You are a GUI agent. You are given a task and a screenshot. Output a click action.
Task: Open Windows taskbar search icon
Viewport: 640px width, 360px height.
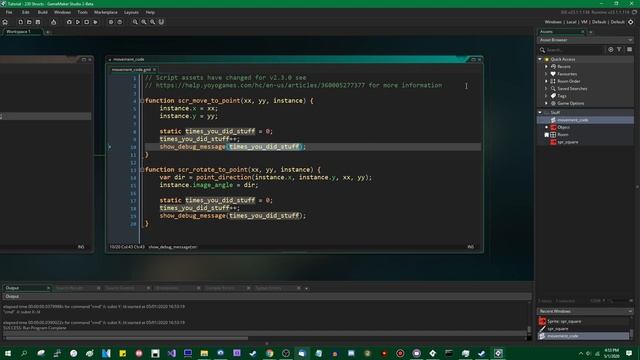24,353
